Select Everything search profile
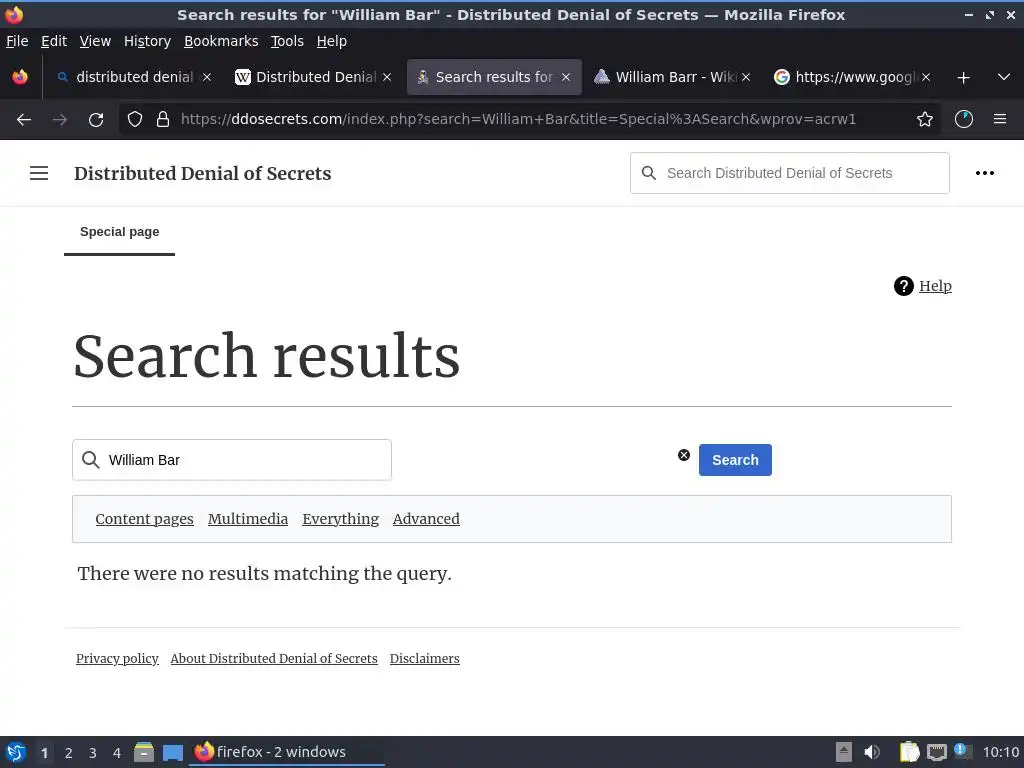This screenshot has height=768, width=1024. pos(340,519)
